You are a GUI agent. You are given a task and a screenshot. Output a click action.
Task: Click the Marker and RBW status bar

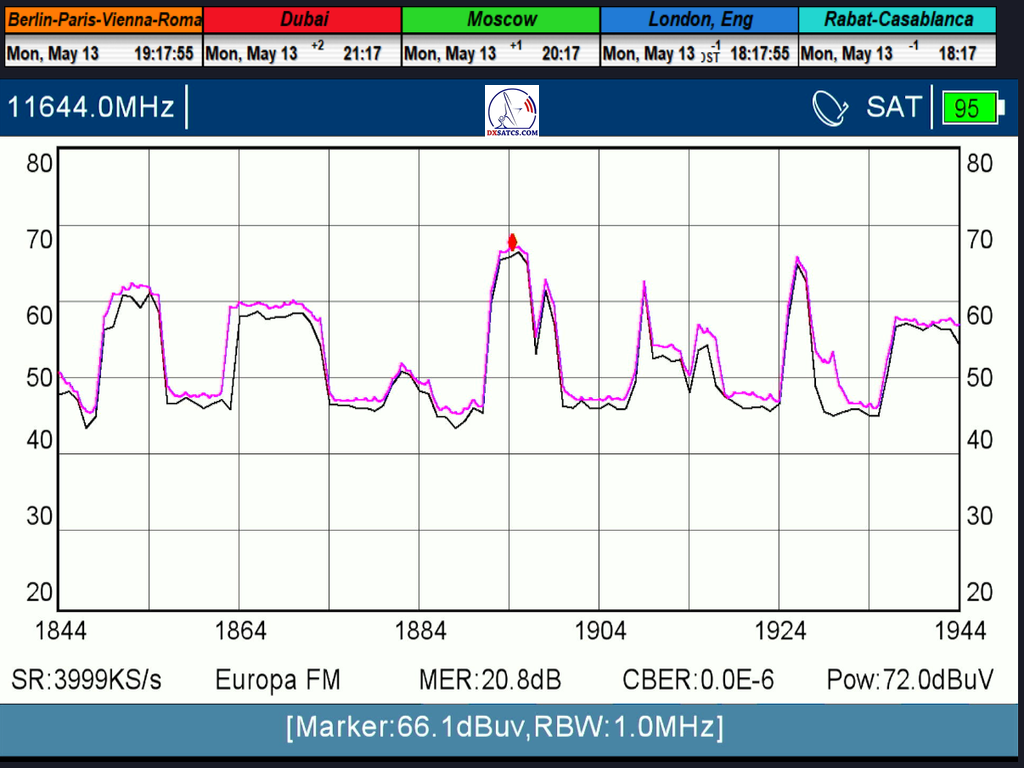[504, 727]
